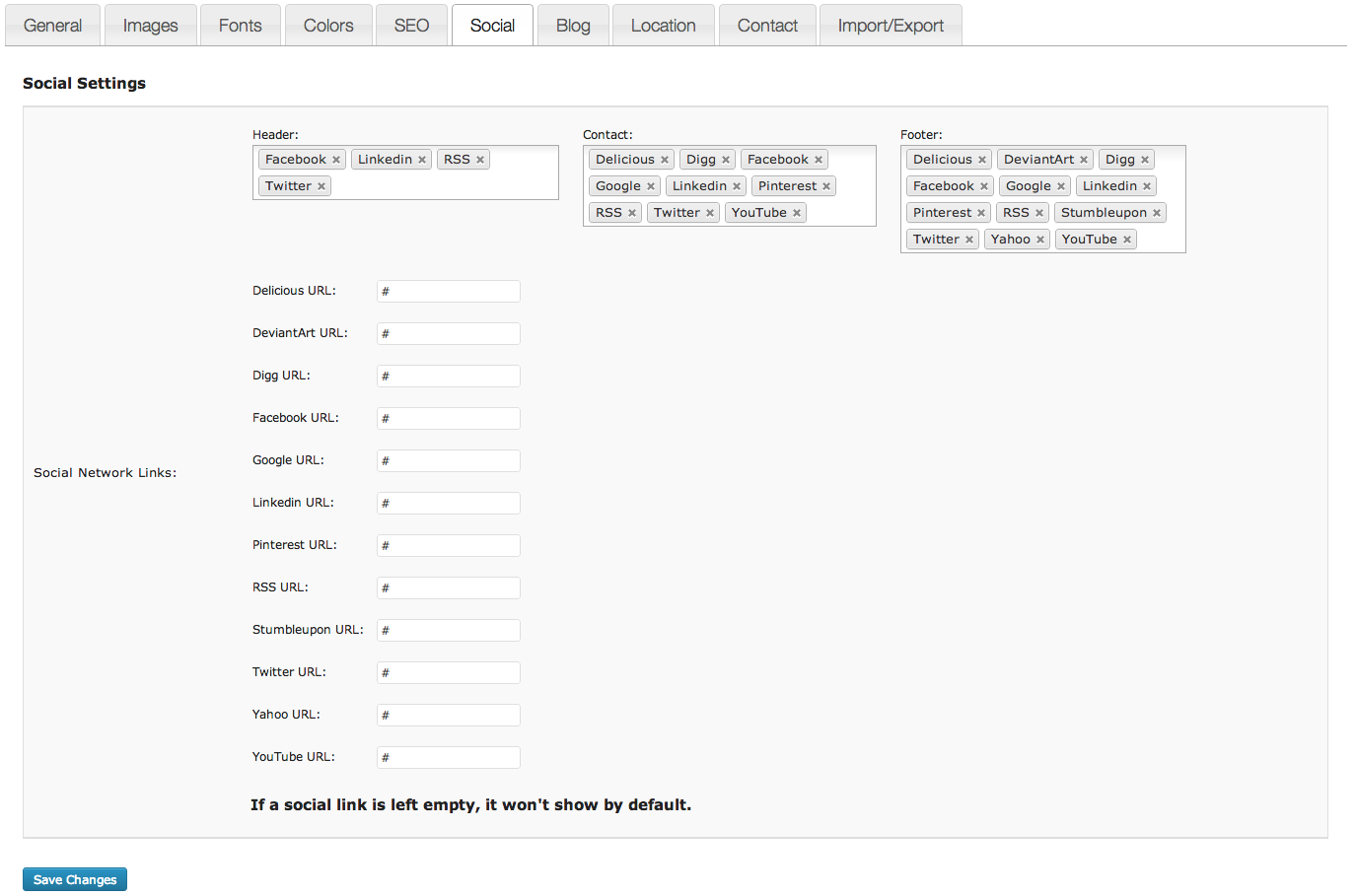Go to the Import/Export tab

pos(891,26)
